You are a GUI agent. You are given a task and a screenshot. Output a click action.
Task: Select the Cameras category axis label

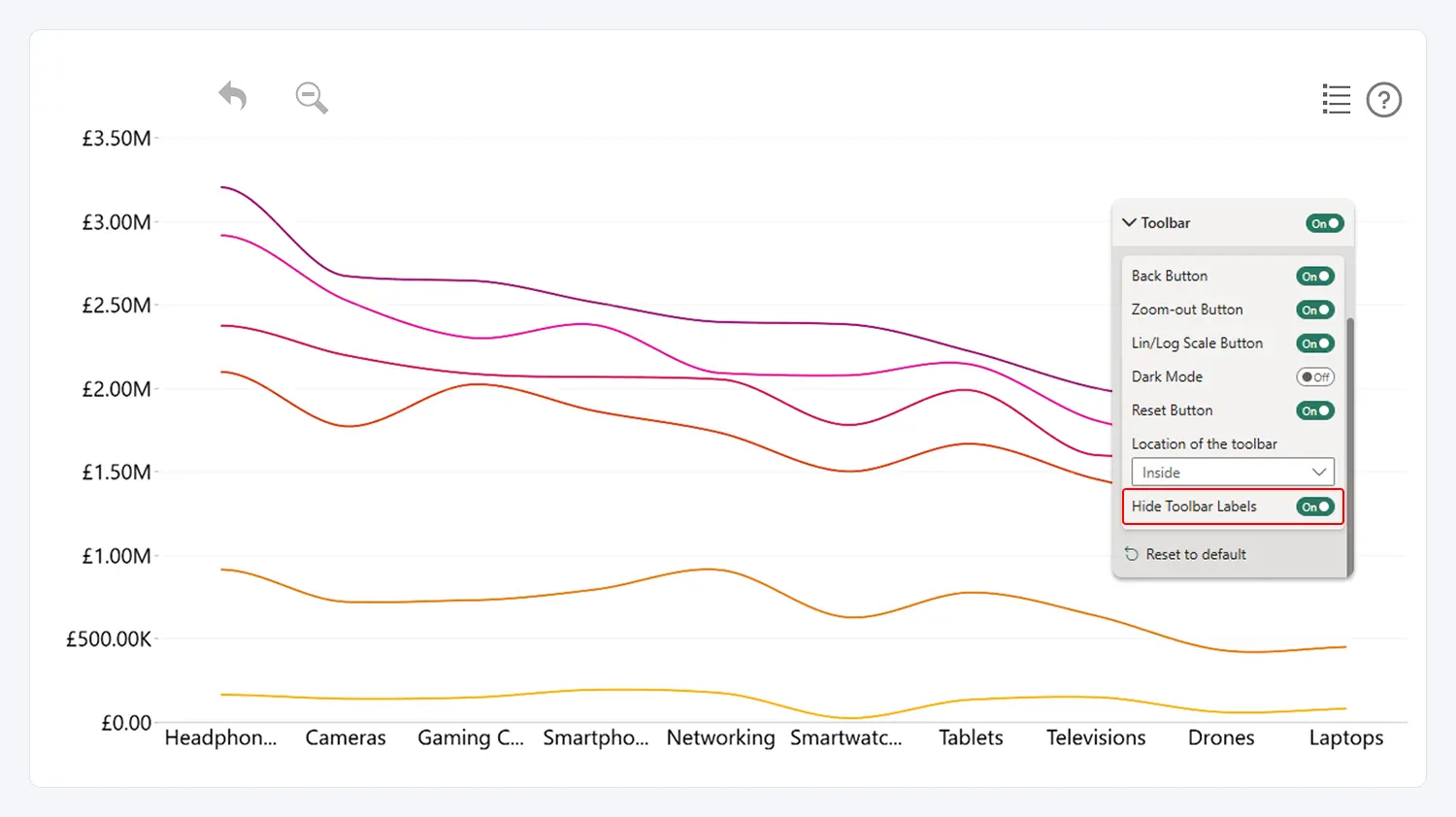coord(346,737)
